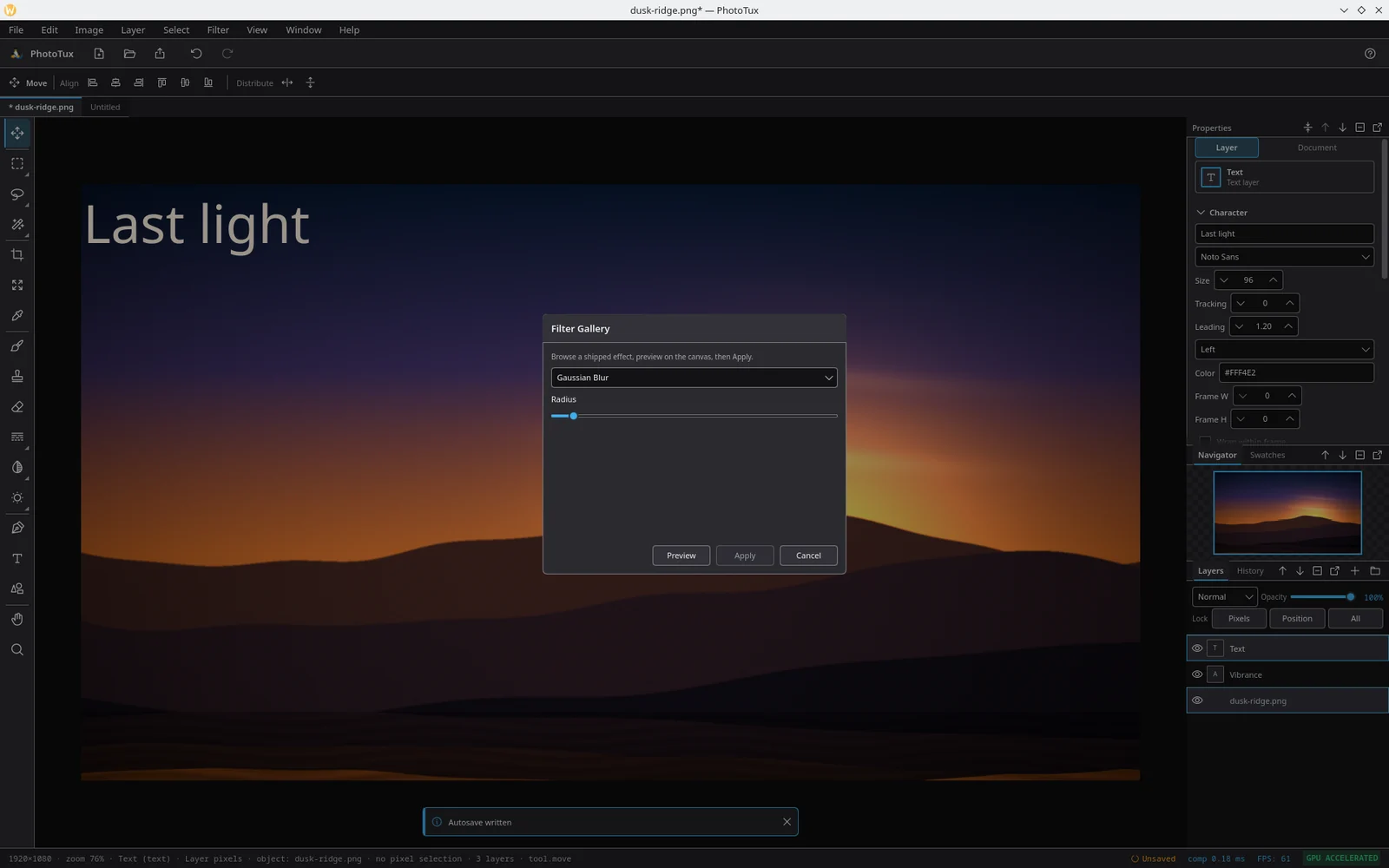This screenshot has height=868, width=1389.
Task: Distribute vertically icon
Action: pos(310,83)
